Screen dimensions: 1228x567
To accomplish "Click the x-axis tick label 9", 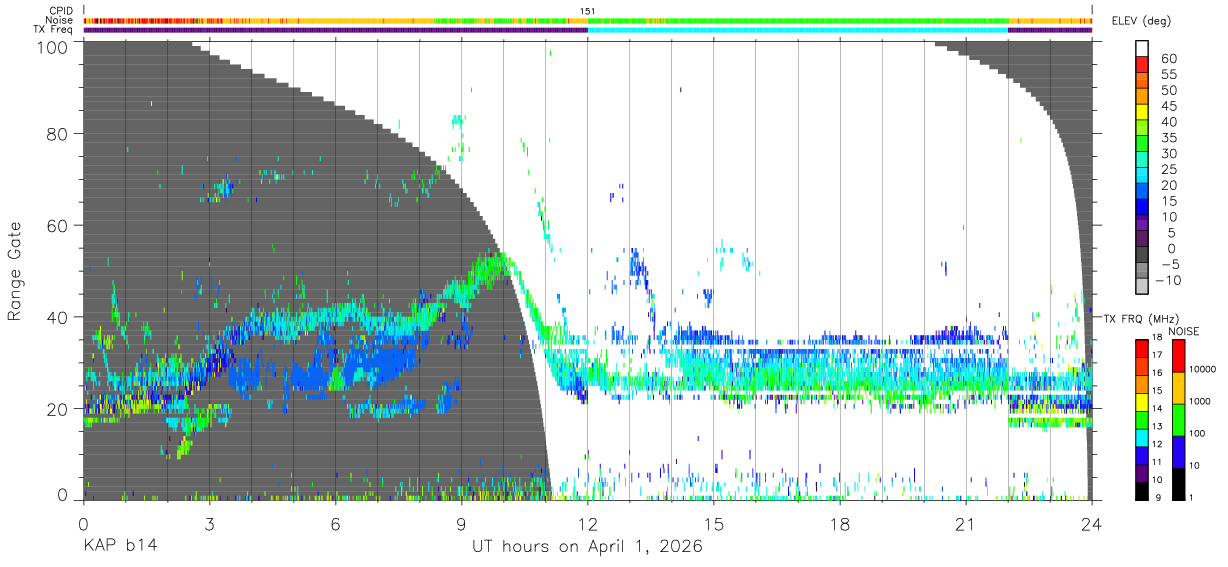I will point(461,523).
